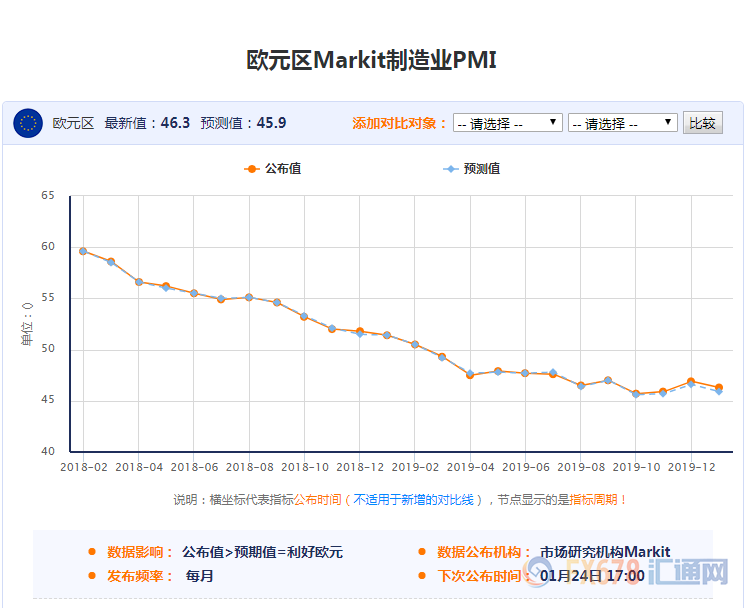Viewport: 746px width, 608px height.
Task: Click the orange bullet beside 数据公布机构
Action: point(422,552)
